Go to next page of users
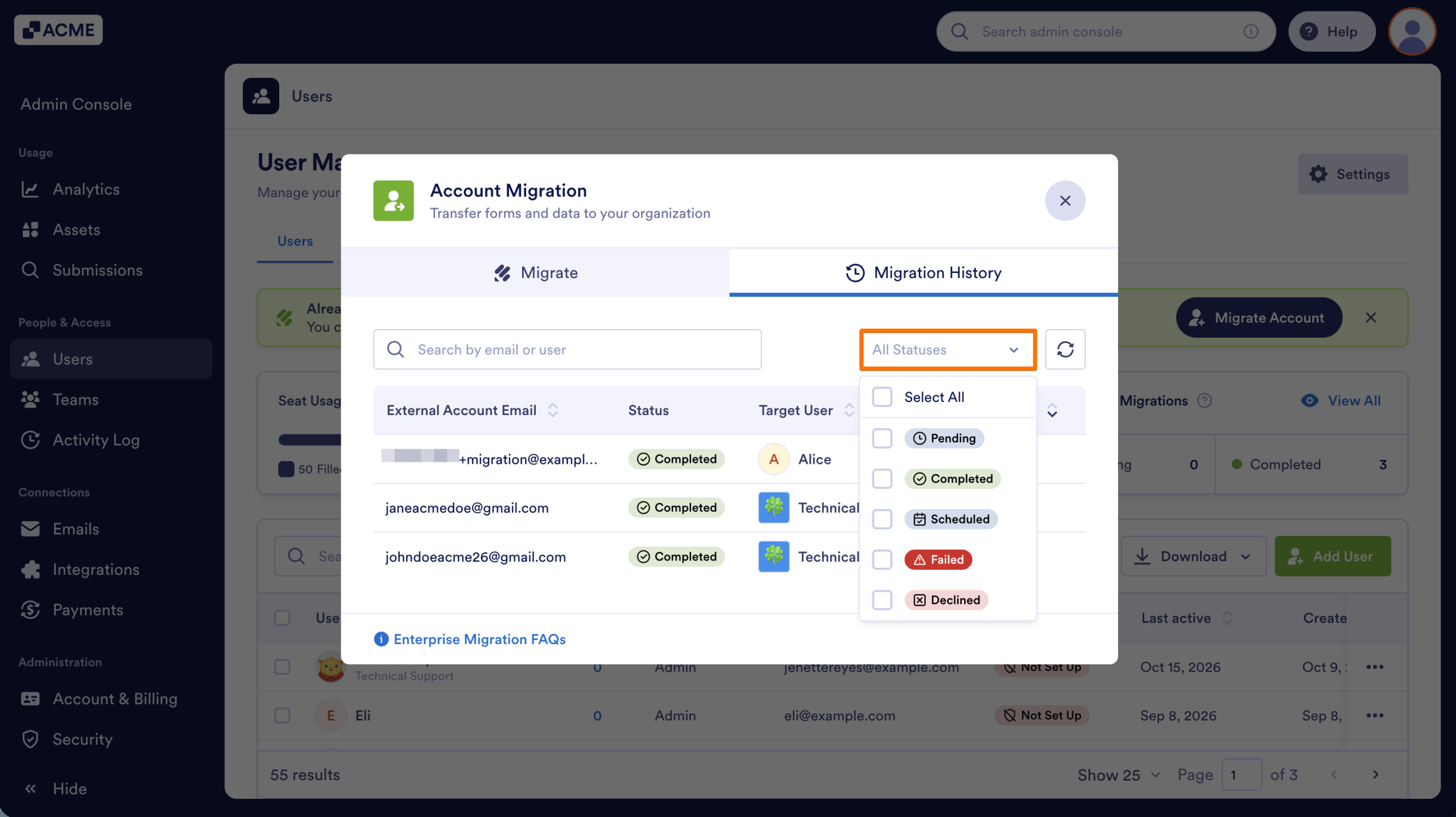This screenshot has width=1456, height=817. point(1375,775)
